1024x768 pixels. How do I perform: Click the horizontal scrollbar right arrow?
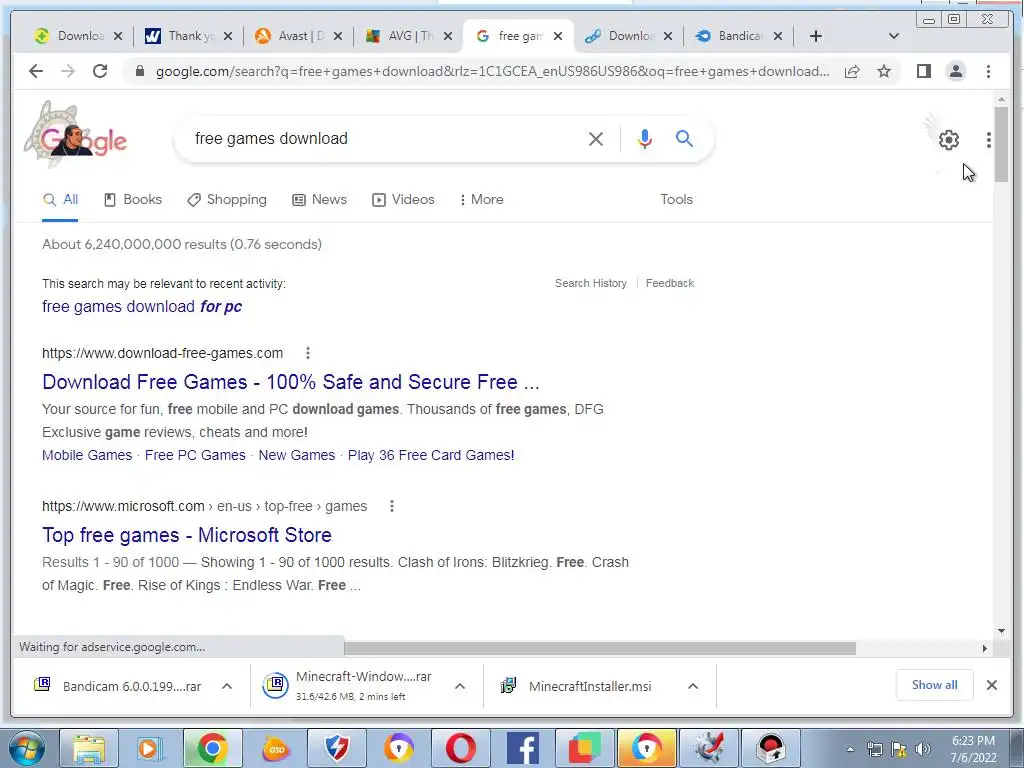pos(985,648)
